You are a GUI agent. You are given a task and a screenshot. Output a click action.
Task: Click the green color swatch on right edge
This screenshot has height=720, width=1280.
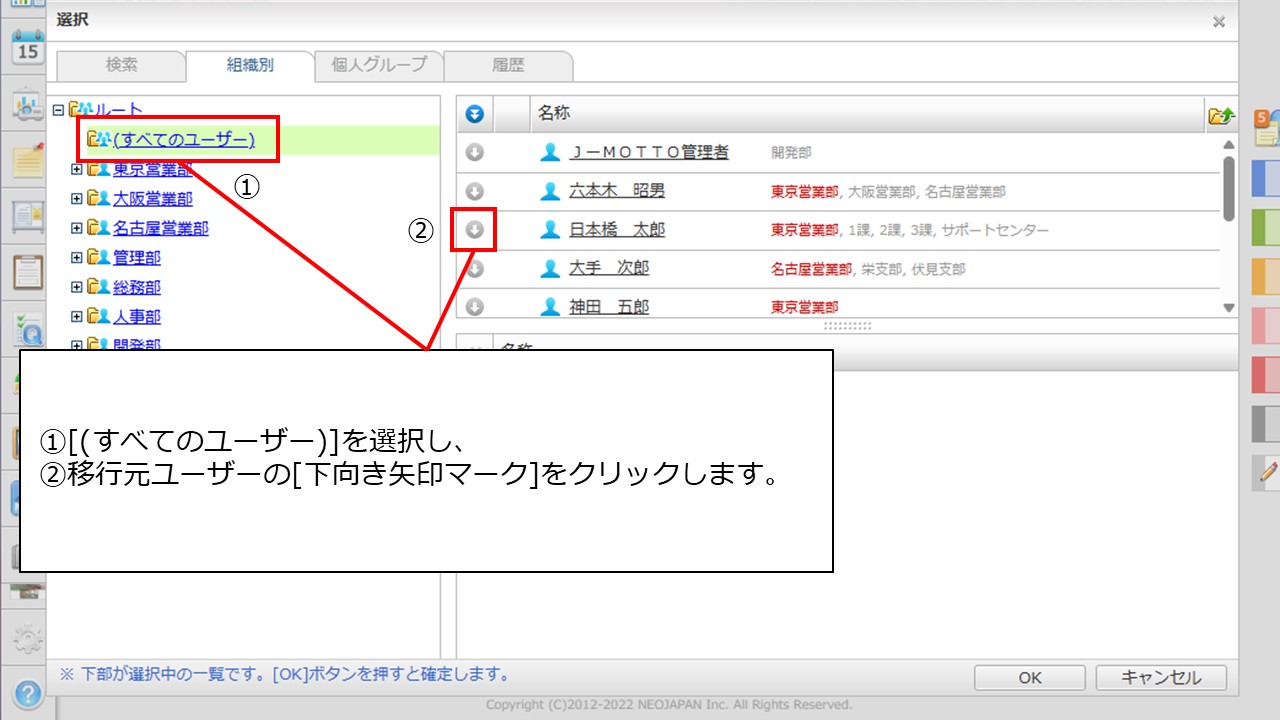click(1266, 228)
